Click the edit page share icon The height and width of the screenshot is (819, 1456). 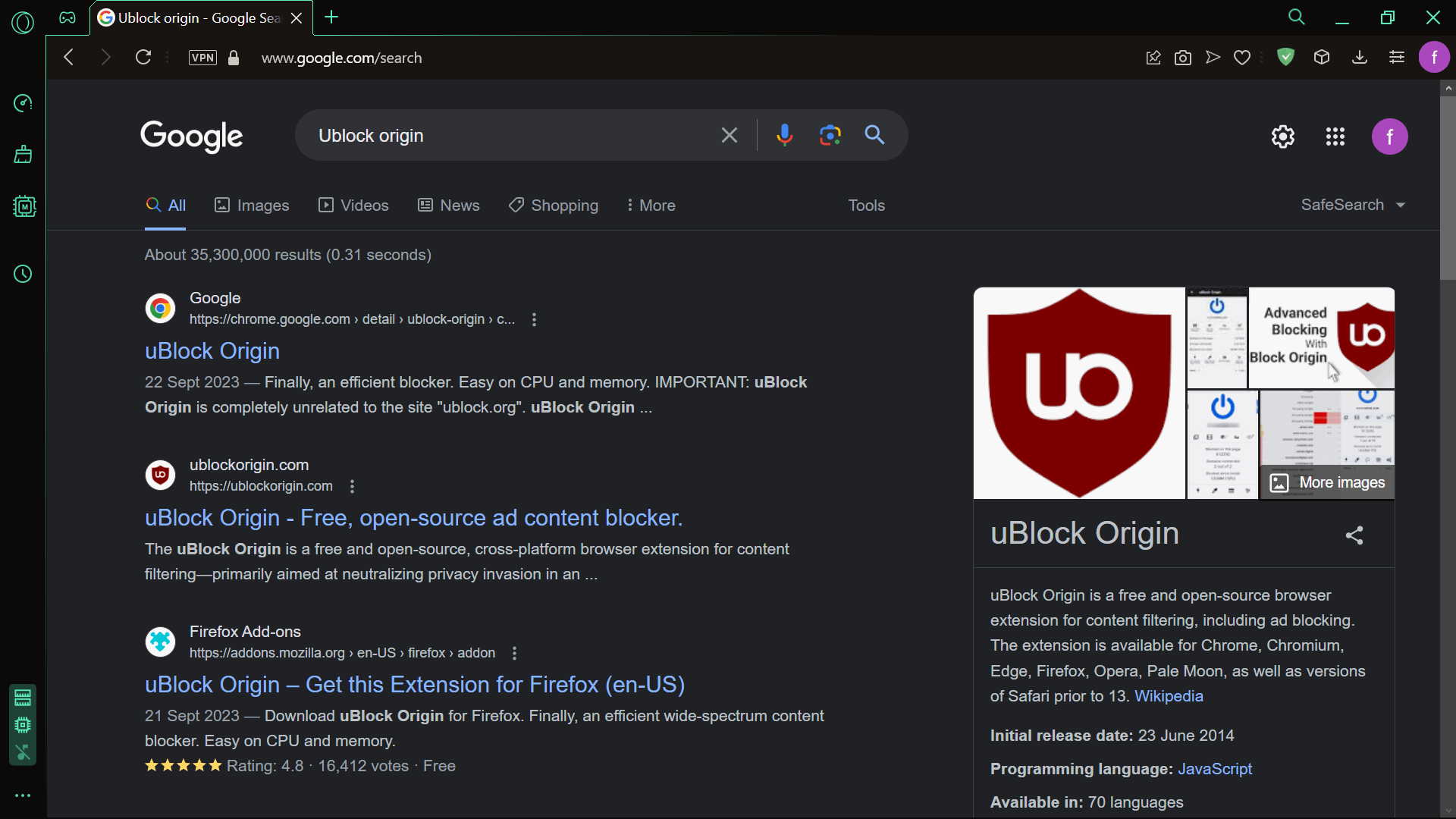1153,58
